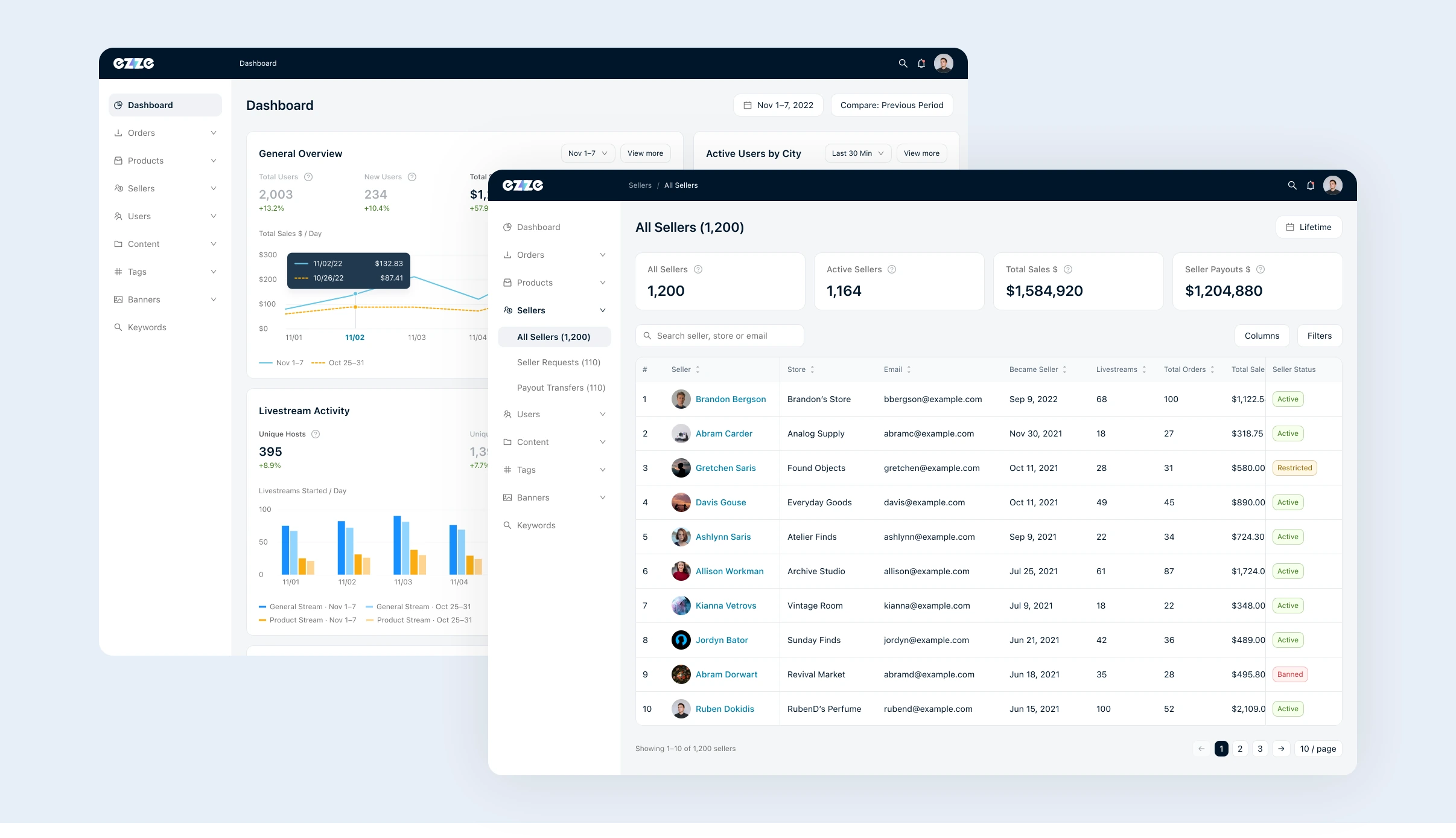Click help icon next to Seller Payouts $
Screen dimensions: 1456x838
click(1260, 269)
